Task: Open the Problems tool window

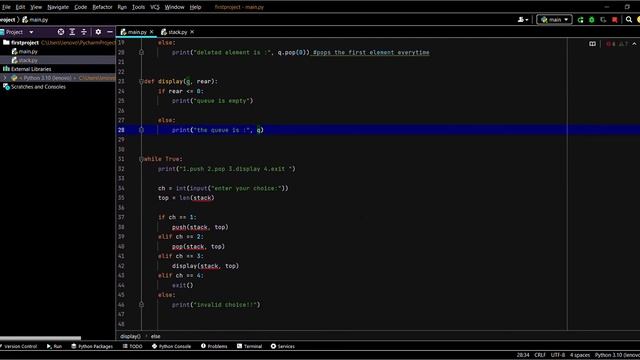Action: click(214, 346)
